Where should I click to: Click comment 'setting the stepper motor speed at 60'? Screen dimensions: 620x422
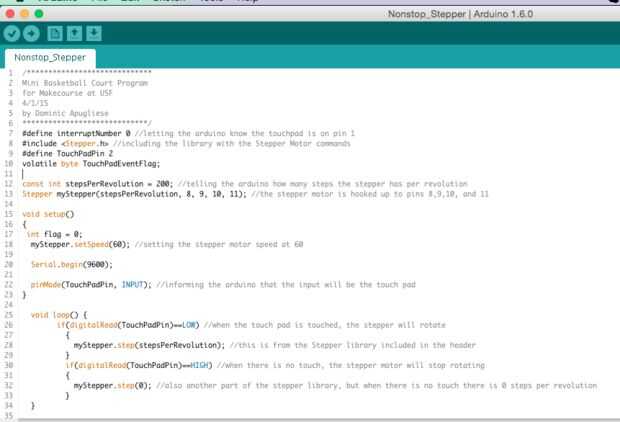(x=219, y=244)
